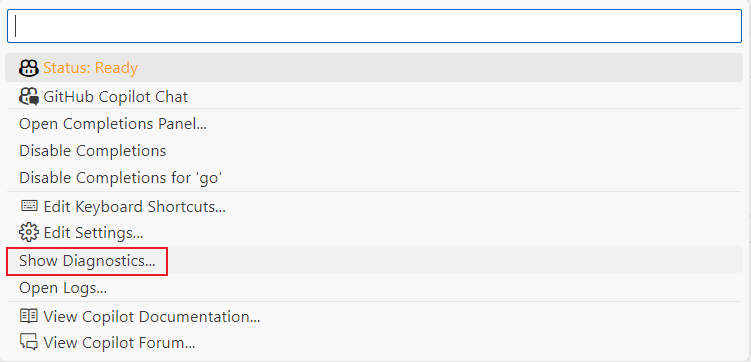The height and width of the screenshot is (362, 751).
Task: Click the Copilot Chat bubble icon
Action: coord(29,97)
